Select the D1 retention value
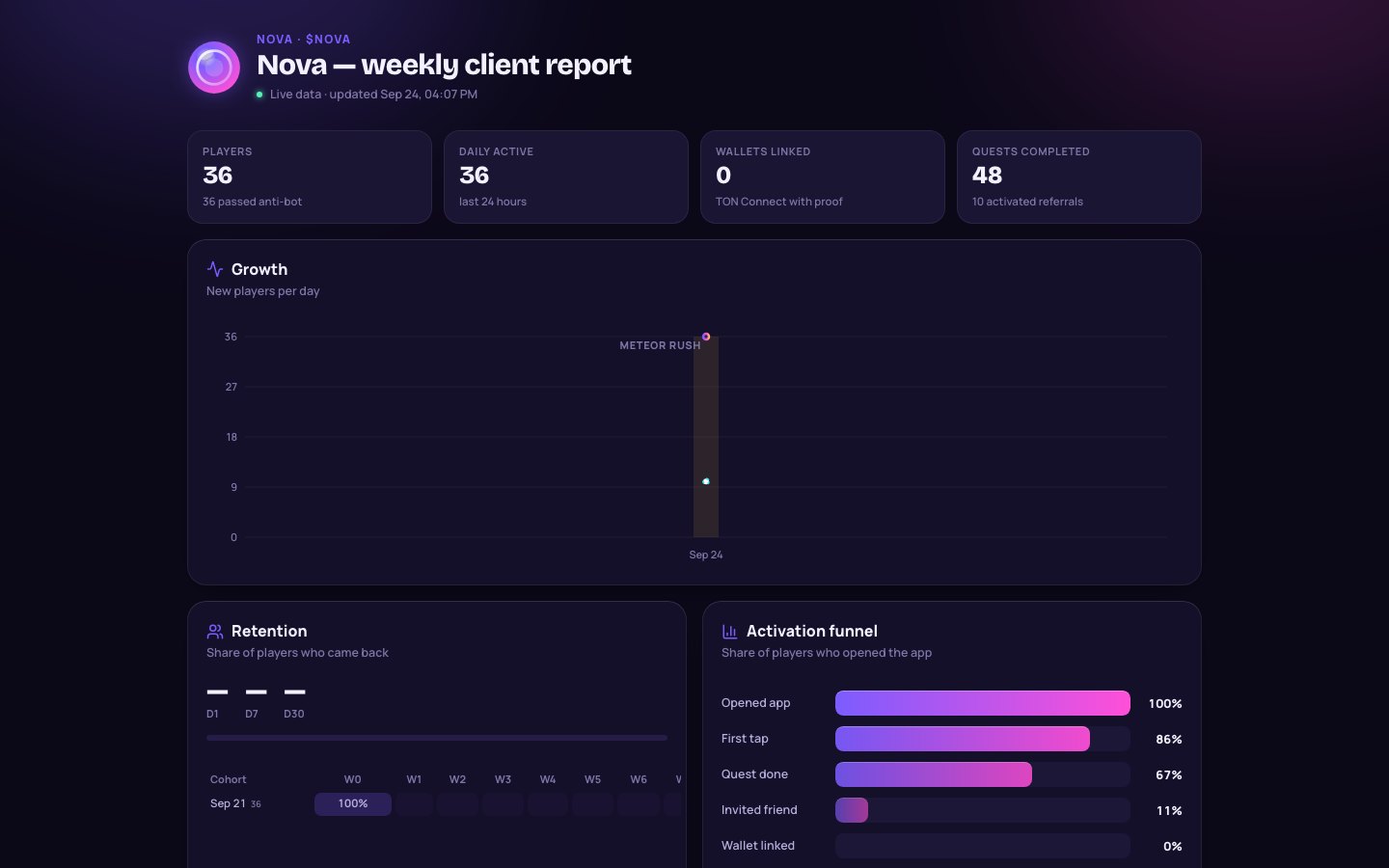The width and height of the screenshot is (1389, 868). (217, 692)
